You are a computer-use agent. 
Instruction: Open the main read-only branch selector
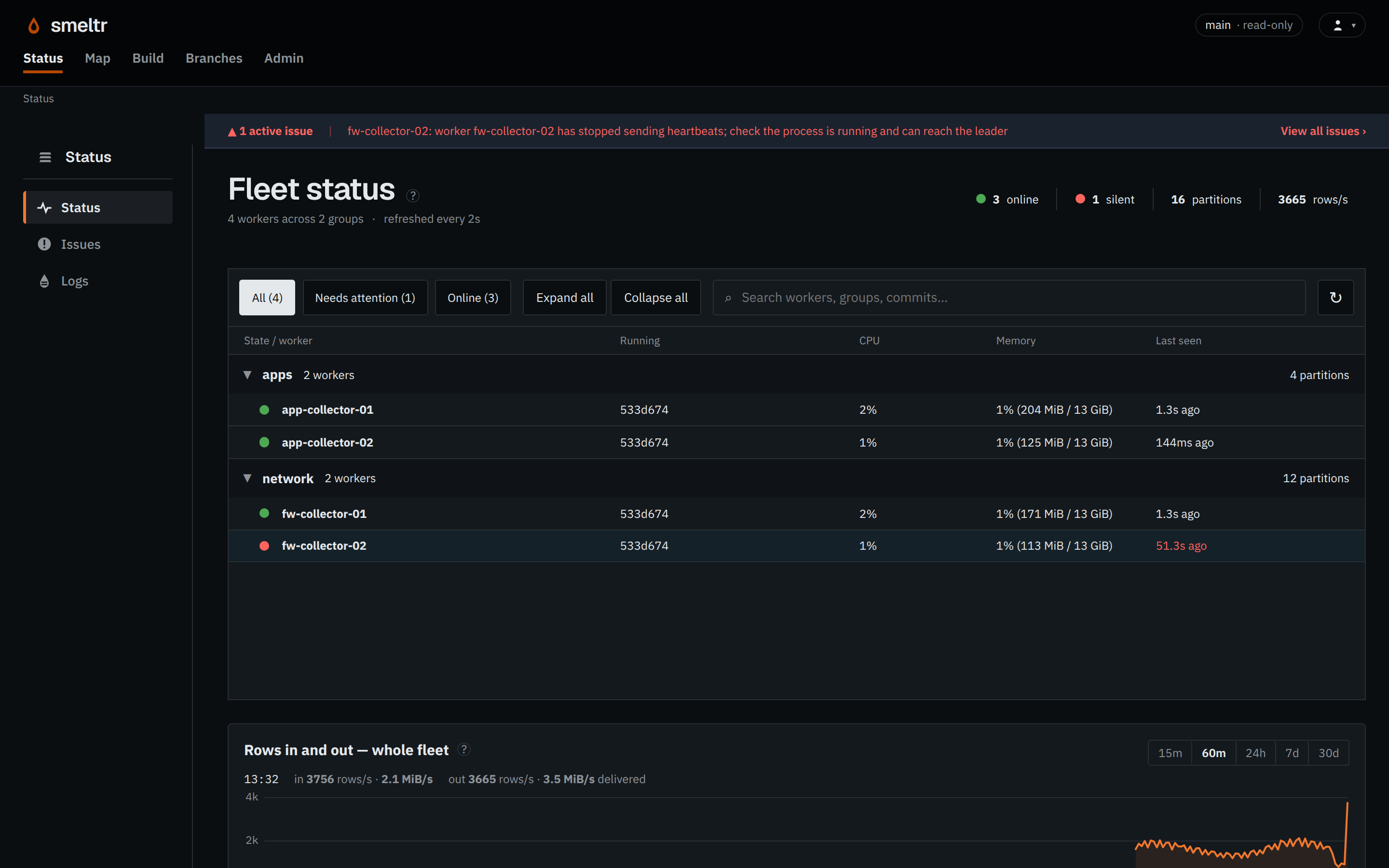pyautogui.click(x=1248, y=25)
